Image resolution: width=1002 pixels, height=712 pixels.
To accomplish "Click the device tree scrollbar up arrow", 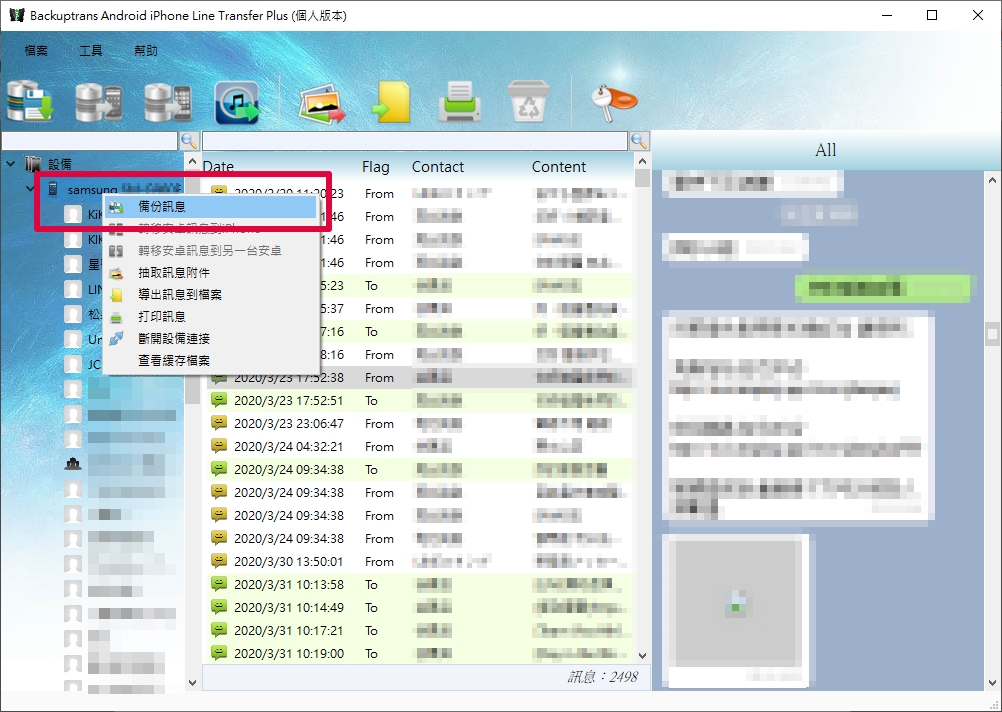I will 192,160.
